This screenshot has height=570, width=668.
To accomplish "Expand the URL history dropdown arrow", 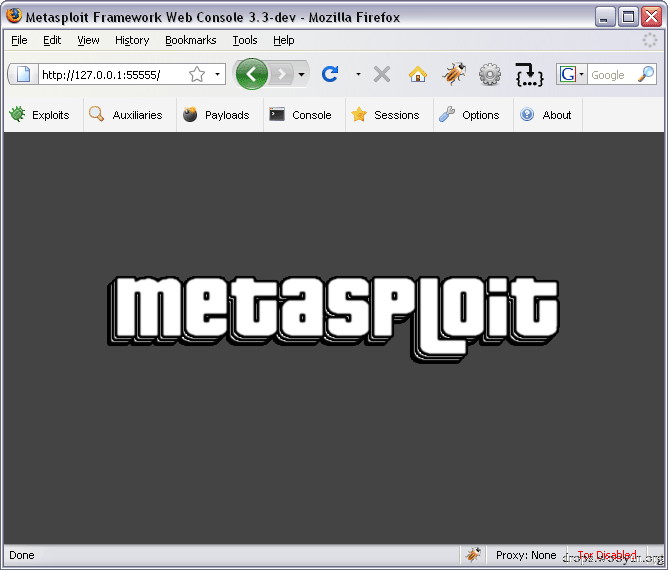I will 217,74.
